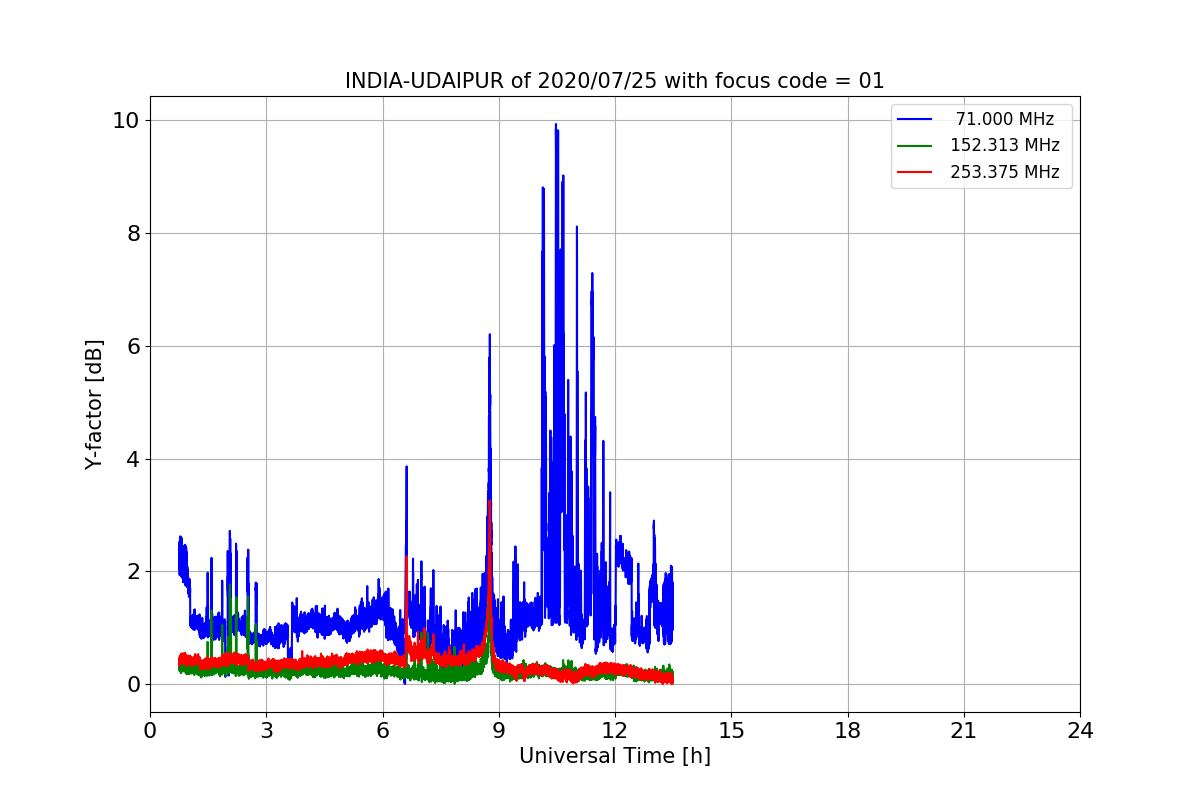Select the '253.375 MHz' legend label
Image resolution: width=1200 pixels, height=800 pixels.
[1004, 172]
